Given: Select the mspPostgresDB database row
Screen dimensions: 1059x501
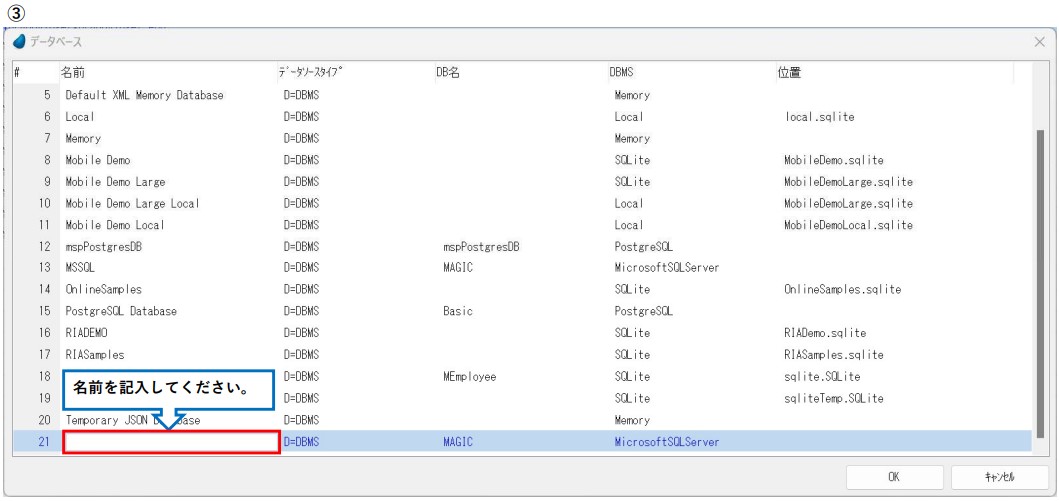Looking at the screenshot, I should pyautogui.click(x=106, y=247).
